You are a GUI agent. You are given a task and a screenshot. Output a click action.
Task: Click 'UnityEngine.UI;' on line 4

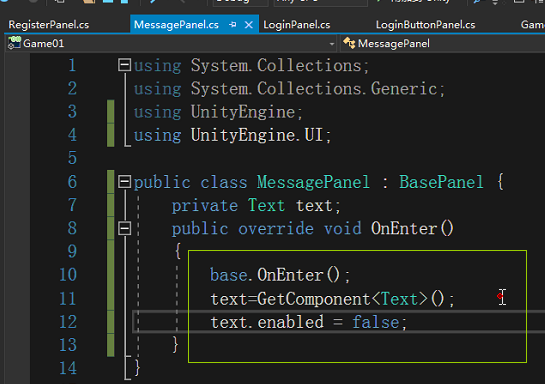coord(261,135)
